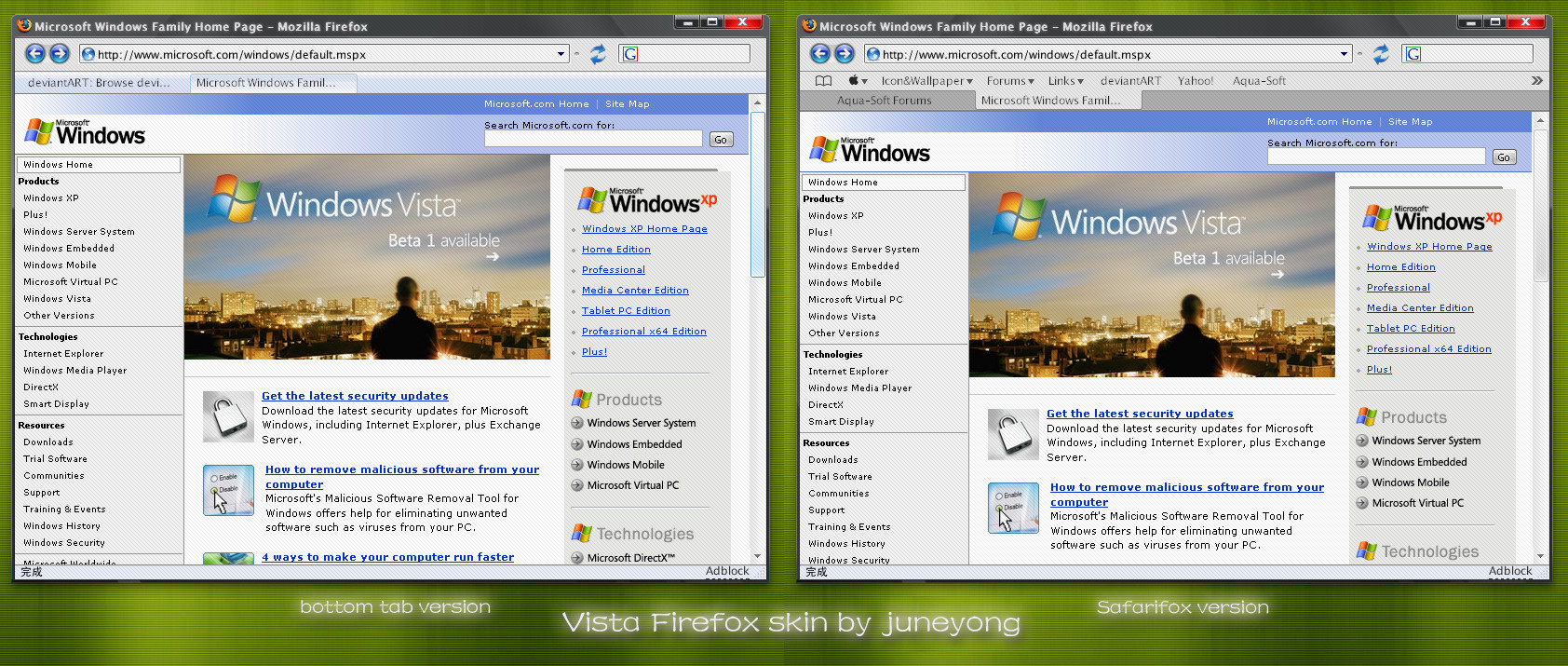Screen dimensions: 1568x666
Task: Click Windows Server System arrow bullet, left window
Action: point(577,423)
